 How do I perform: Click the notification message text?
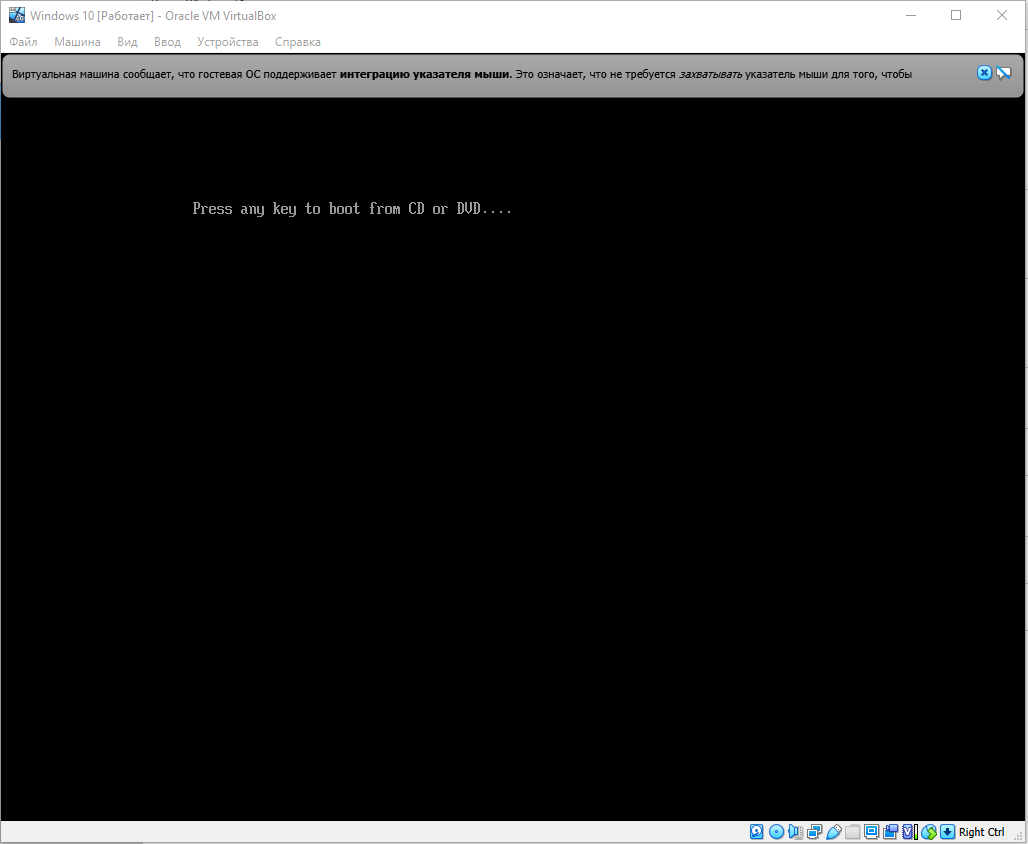point(462,74)
